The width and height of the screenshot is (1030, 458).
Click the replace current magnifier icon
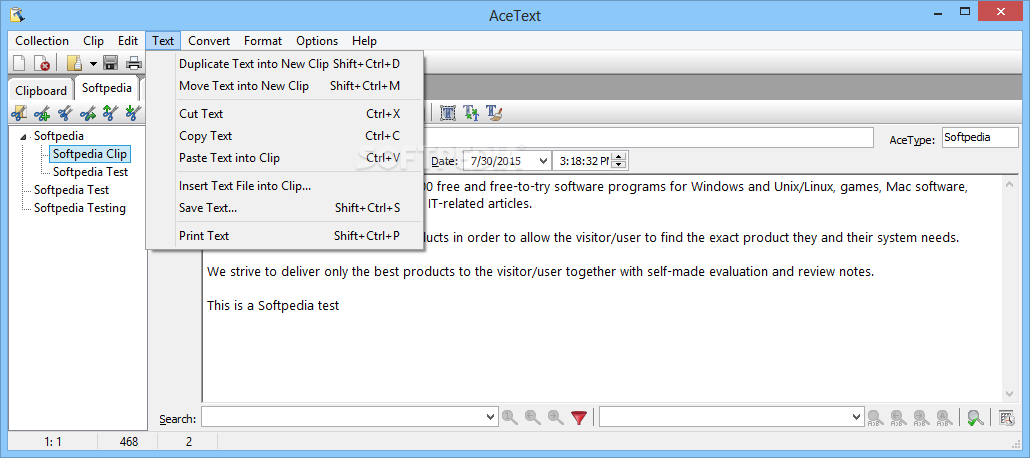[875, 417]
